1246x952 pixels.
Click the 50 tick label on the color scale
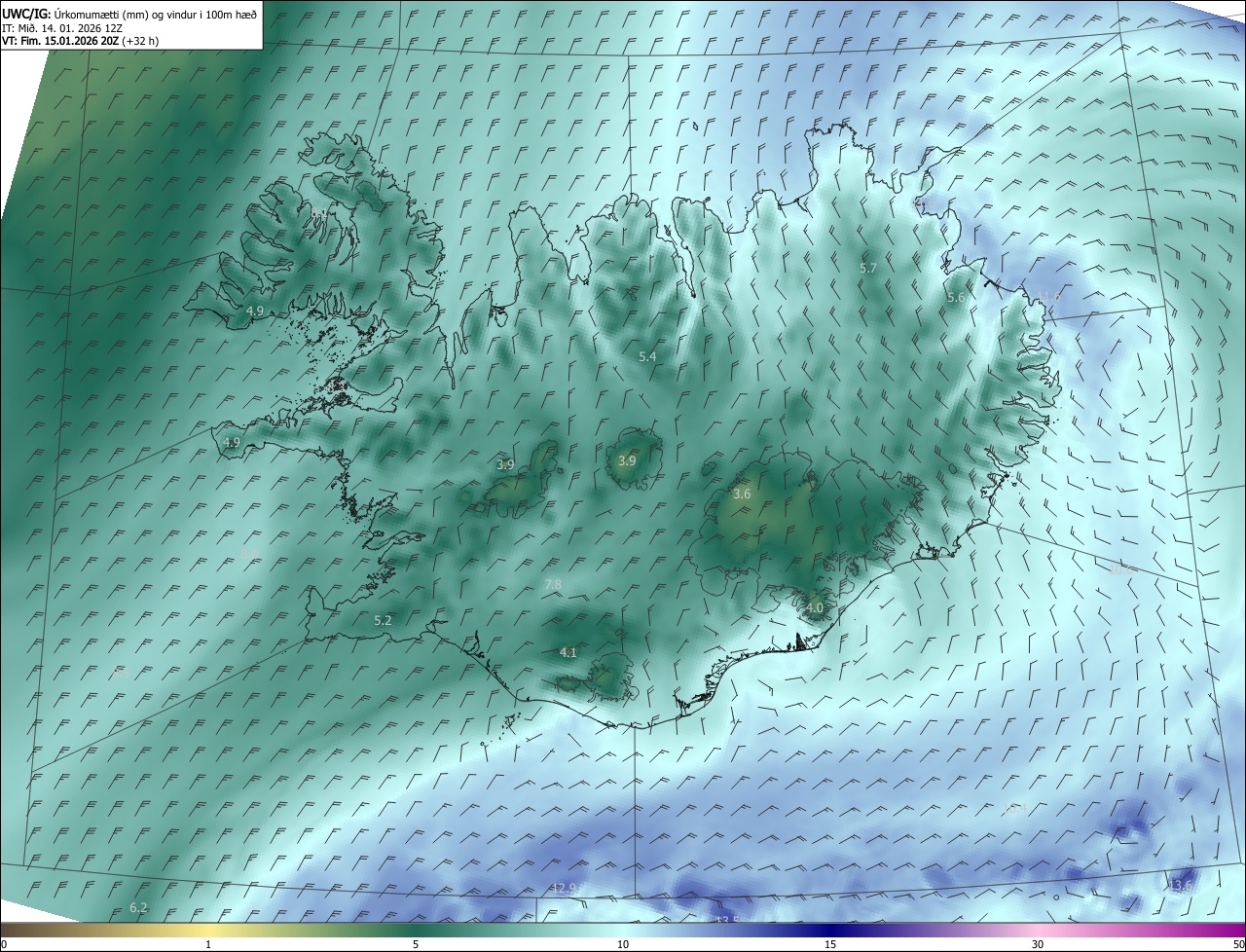(x=1238, y=944)
